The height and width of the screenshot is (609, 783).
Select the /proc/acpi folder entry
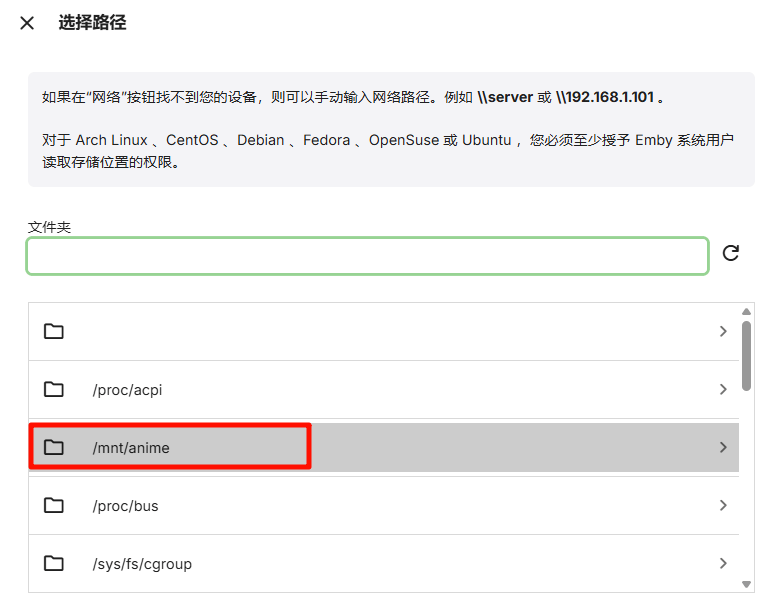tap(127, 390)
